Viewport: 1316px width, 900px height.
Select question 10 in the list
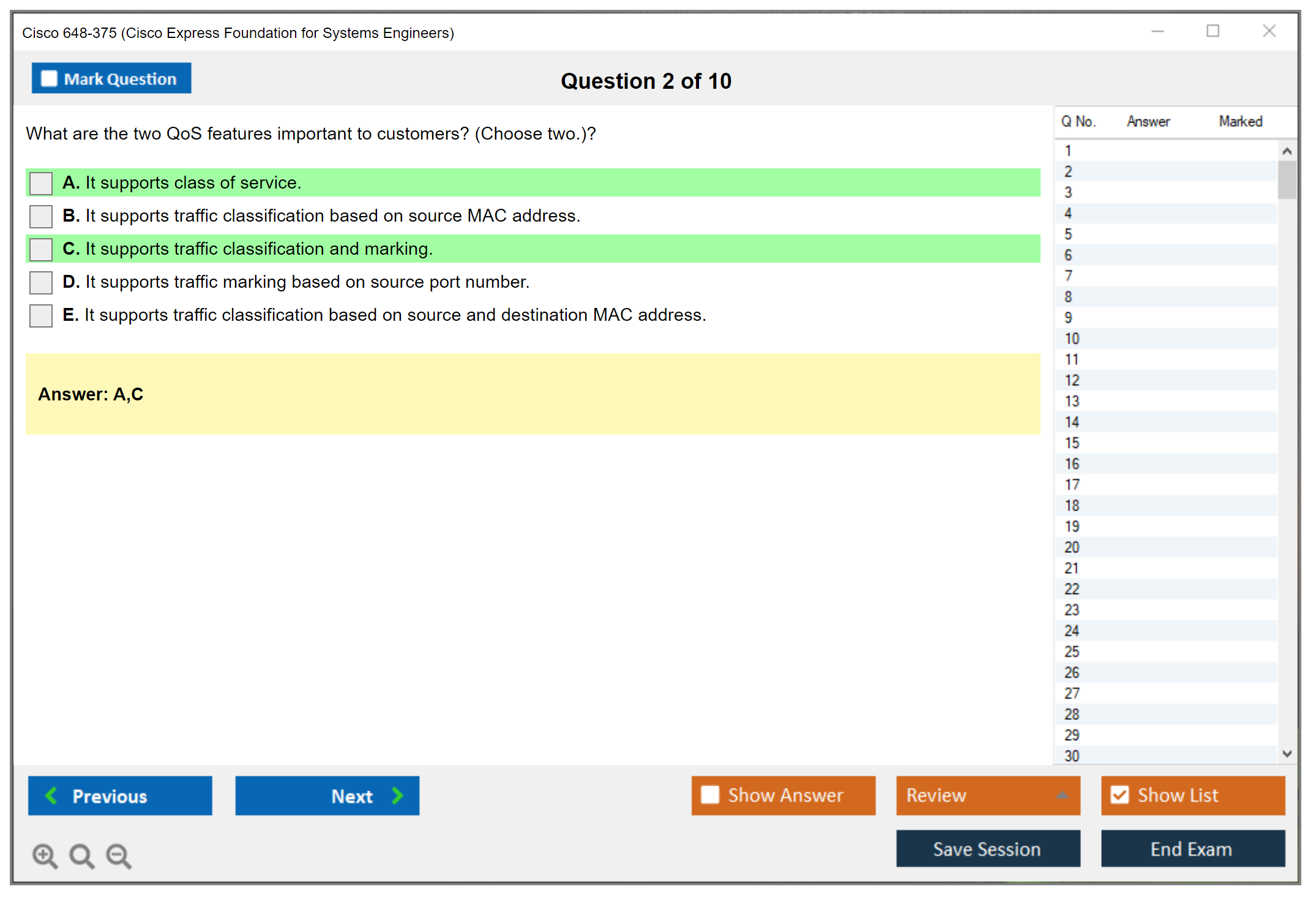1072,339
